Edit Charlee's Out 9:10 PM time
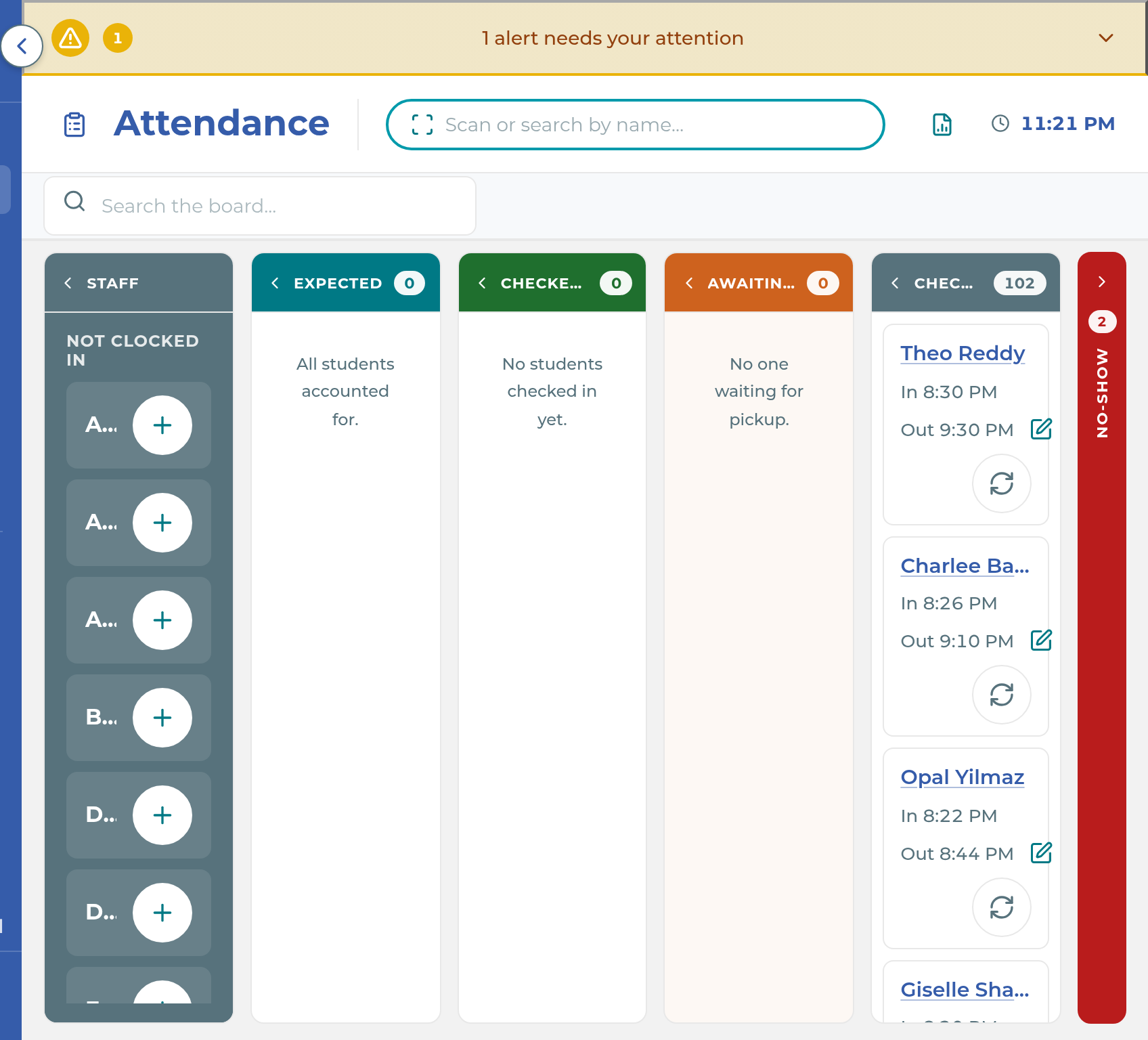Screen dimensions: 1148x1040 point(1041,640)
